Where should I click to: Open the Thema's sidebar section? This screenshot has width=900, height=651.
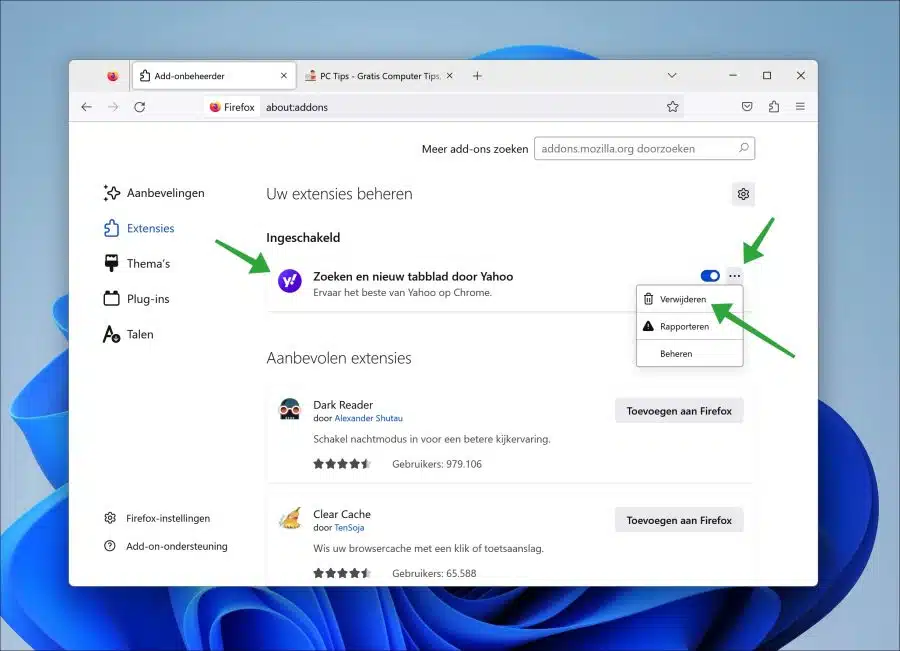[x=137, y=264]
